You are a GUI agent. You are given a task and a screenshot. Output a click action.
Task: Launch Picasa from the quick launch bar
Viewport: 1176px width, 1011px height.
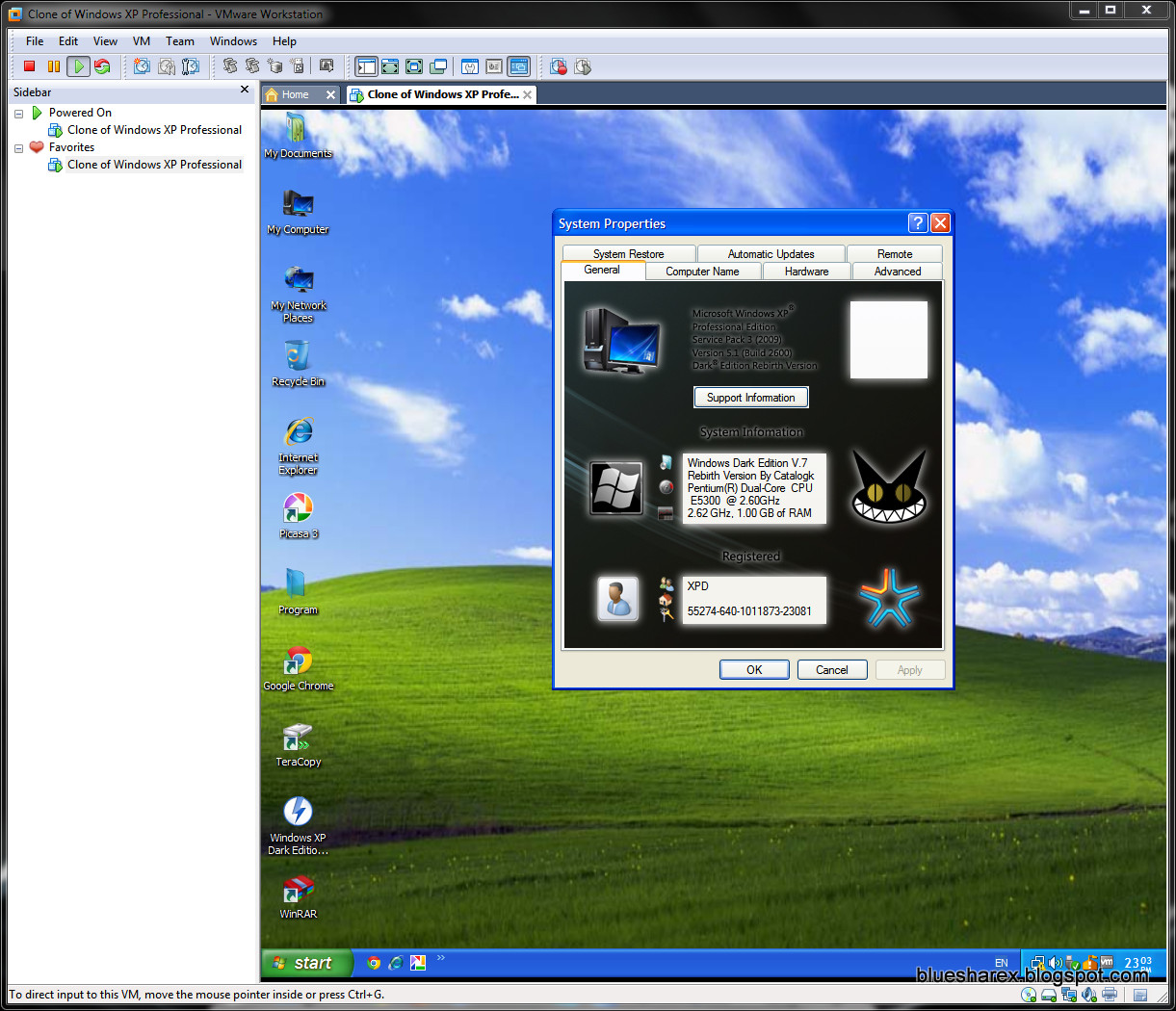418,962
